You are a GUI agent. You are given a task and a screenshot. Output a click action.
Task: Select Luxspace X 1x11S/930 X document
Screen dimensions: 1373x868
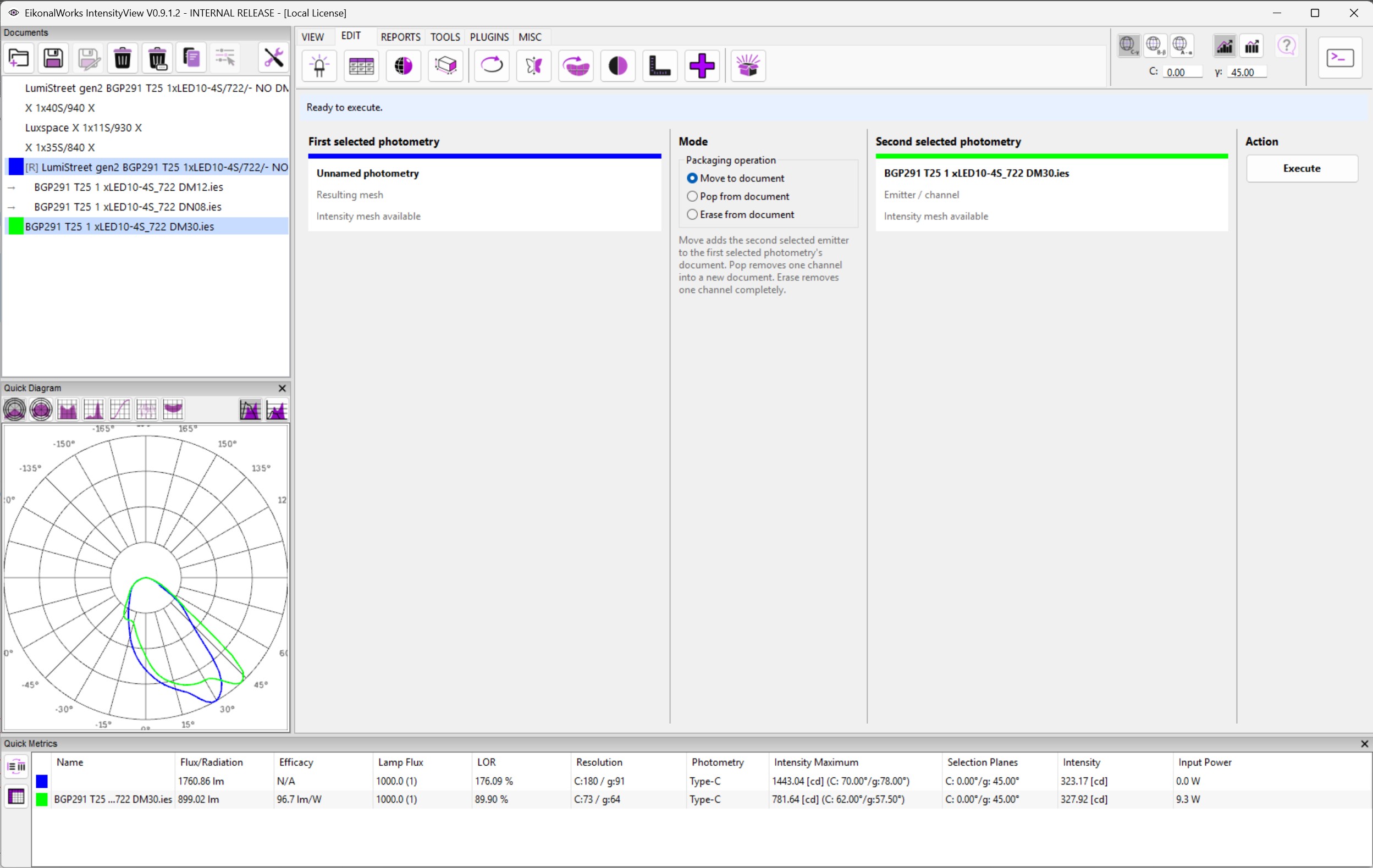click(145, 128)
